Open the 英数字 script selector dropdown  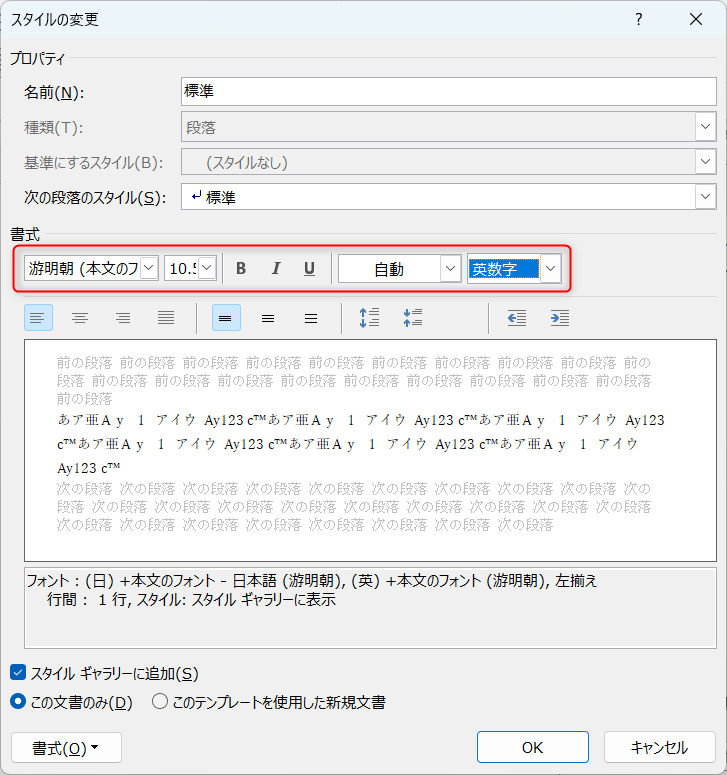[x=551, y=269]
